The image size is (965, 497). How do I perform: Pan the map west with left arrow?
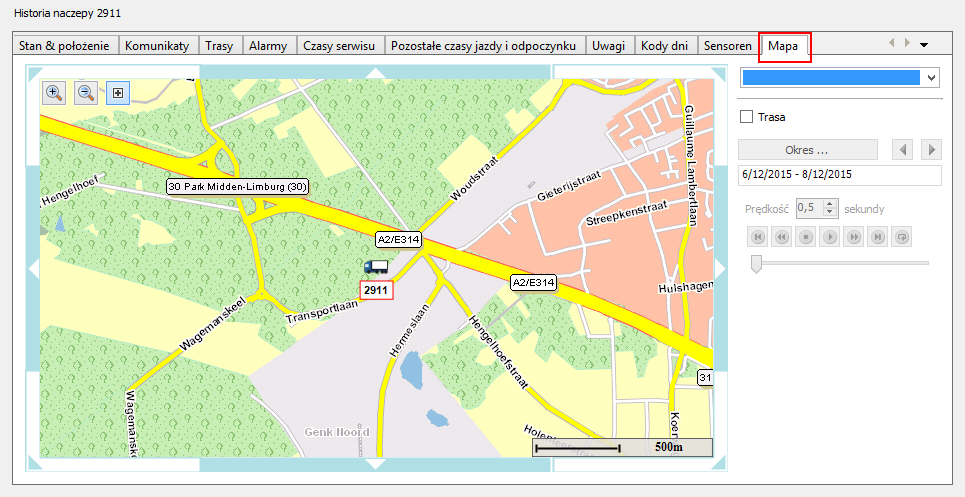click(x=33, y=268)
